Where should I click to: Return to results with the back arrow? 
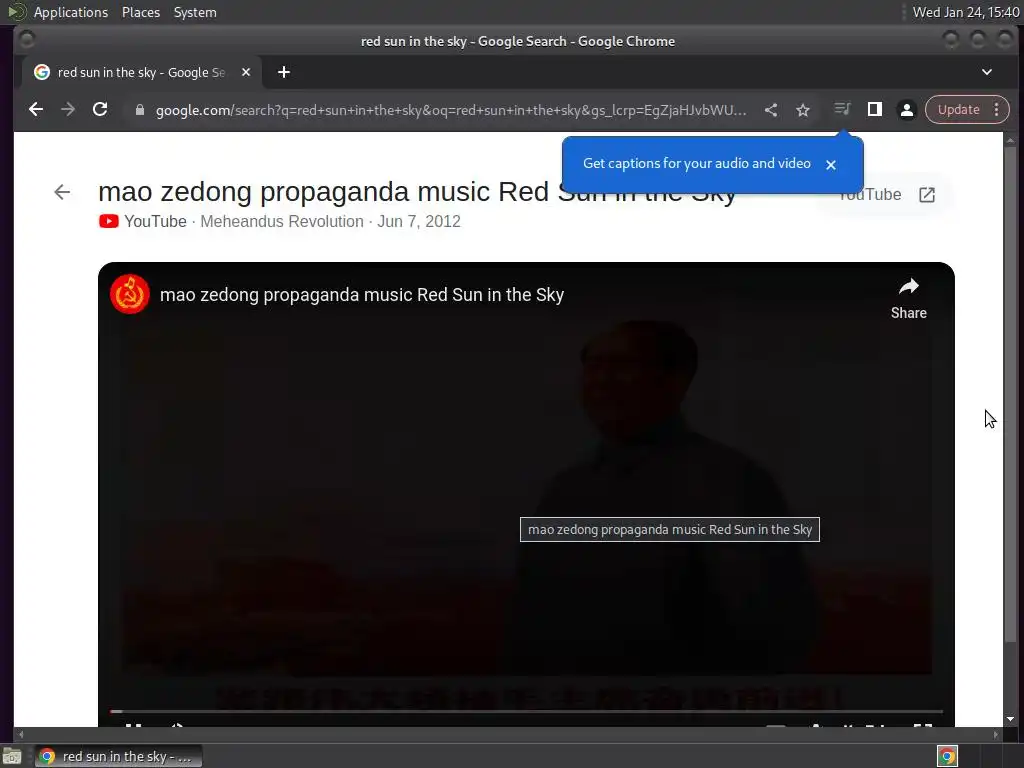pos(62,192)
